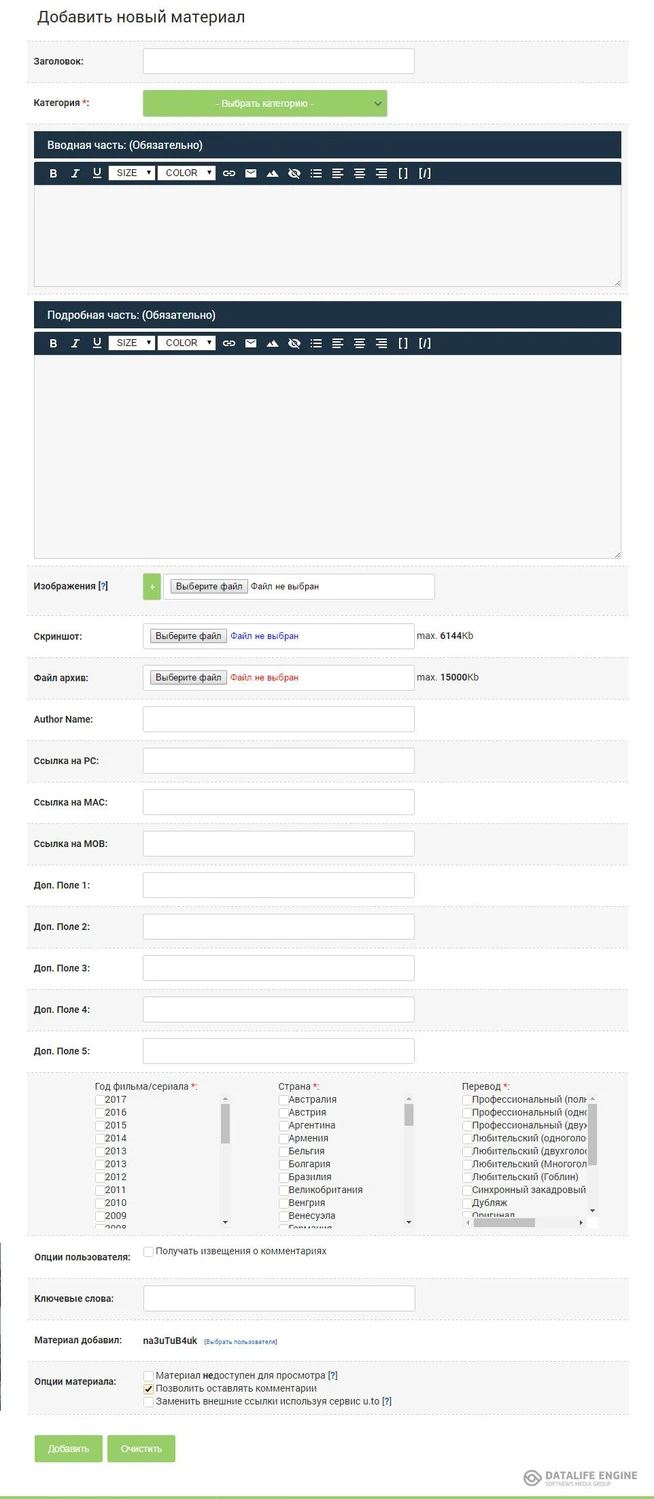Insert bullet list in Вводная часть toolbar
The height and width of the screenshot is (1499, 654).
click(x=316, y=173)
